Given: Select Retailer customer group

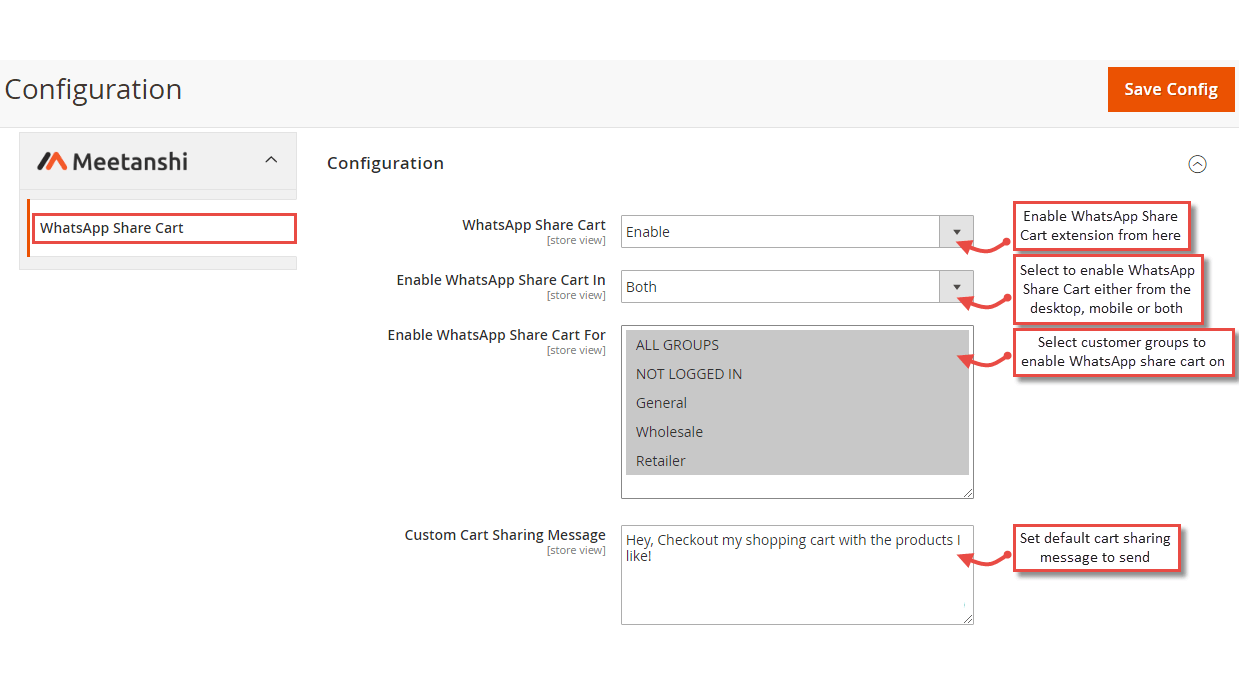Looking at the screenshot, I should (x=797, y=461).
